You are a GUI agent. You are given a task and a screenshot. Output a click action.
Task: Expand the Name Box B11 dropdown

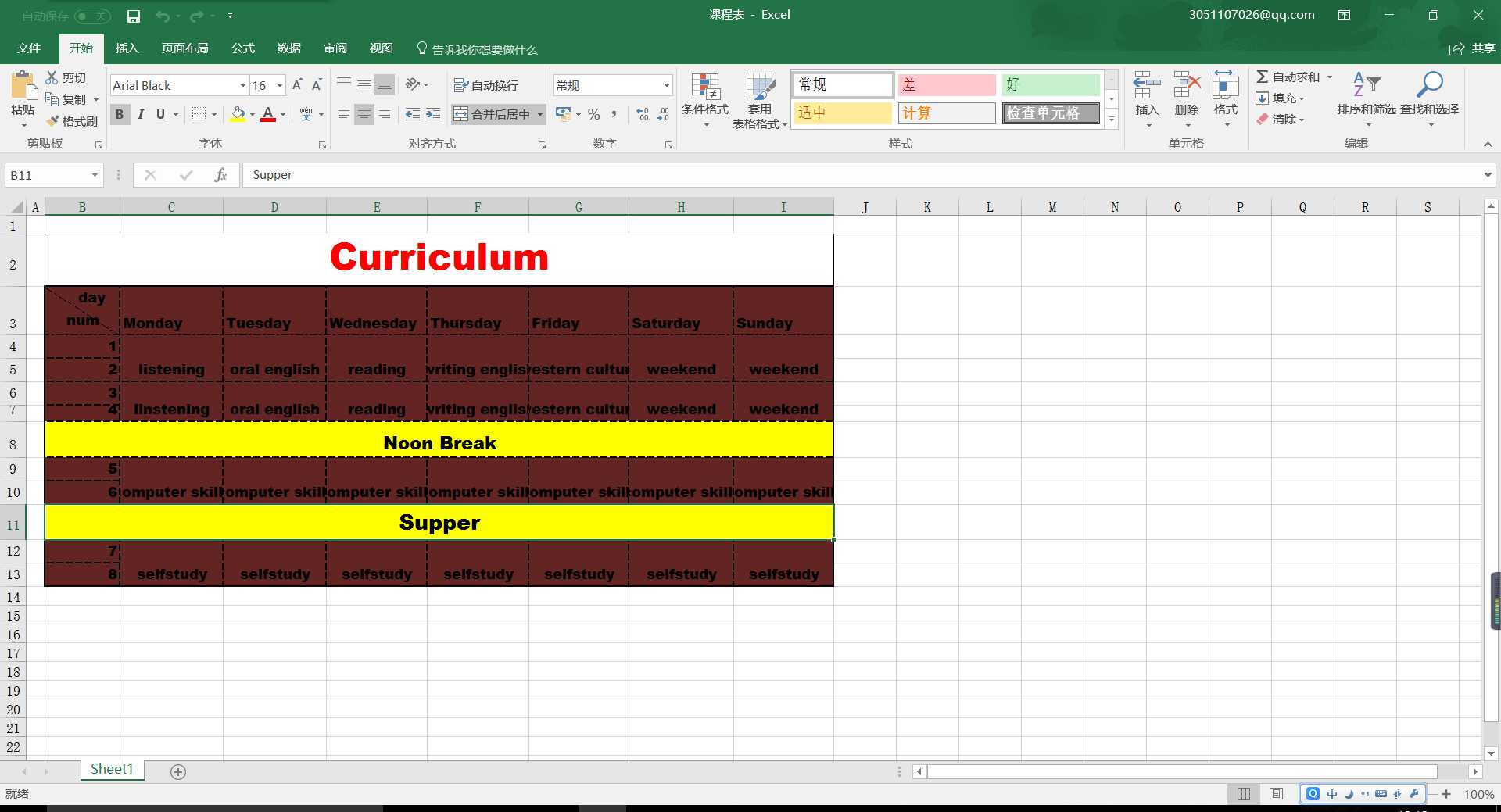pyautogui.click(x=95, y=175)
